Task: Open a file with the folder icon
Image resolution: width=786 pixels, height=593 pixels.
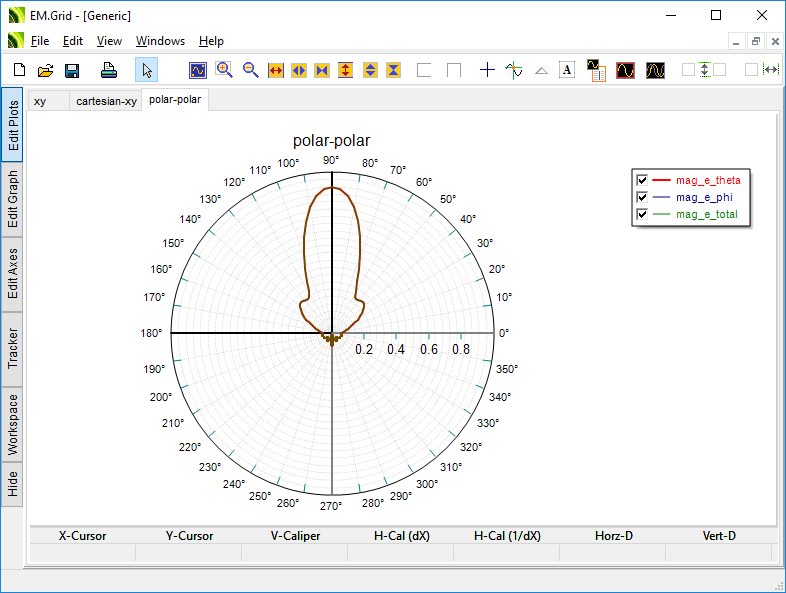Action: (45, 70)
